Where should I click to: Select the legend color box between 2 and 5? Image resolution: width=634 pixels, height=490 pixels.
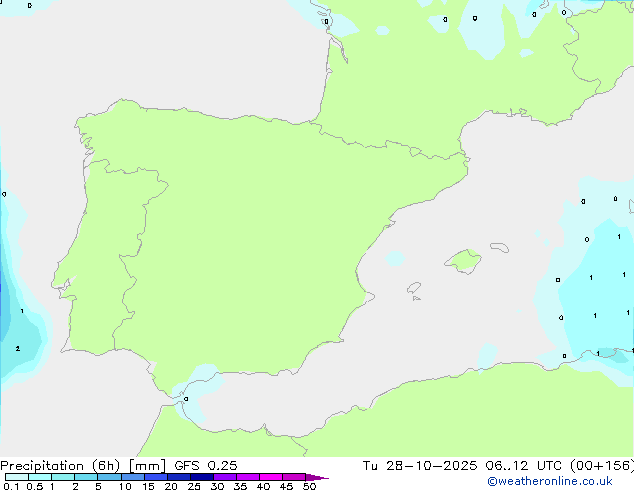coord(86,477)
